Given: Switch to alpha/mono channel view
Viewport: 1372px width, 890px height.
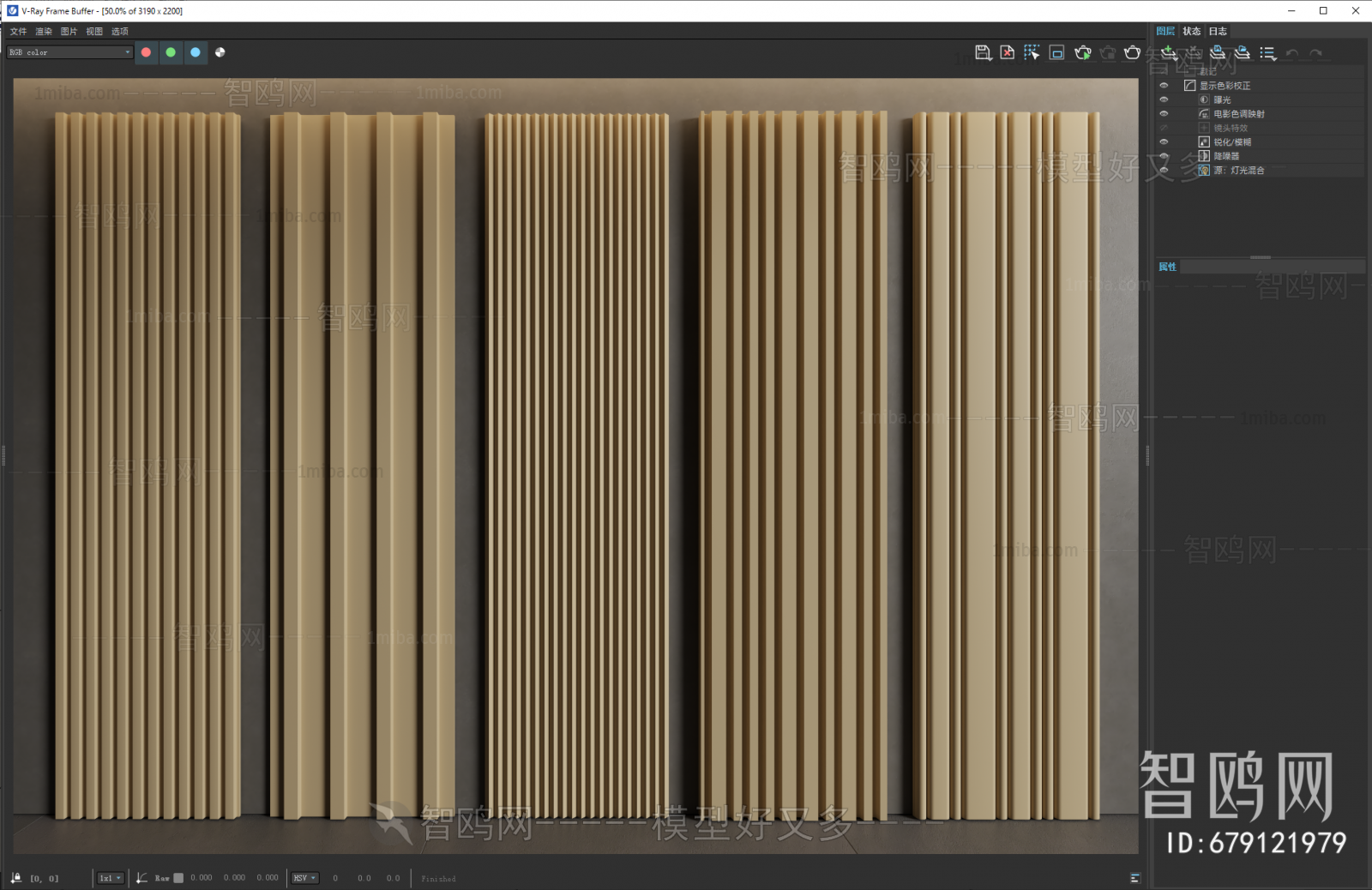Looking at the screenshot, I should coord(220,52).
